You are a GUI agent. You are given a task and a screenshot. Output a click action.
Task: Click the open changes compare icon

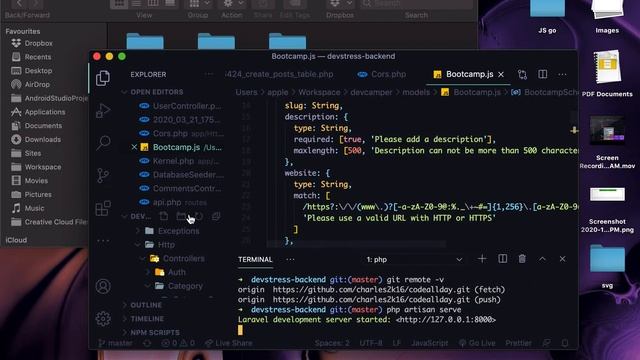[x=522, y=74]
